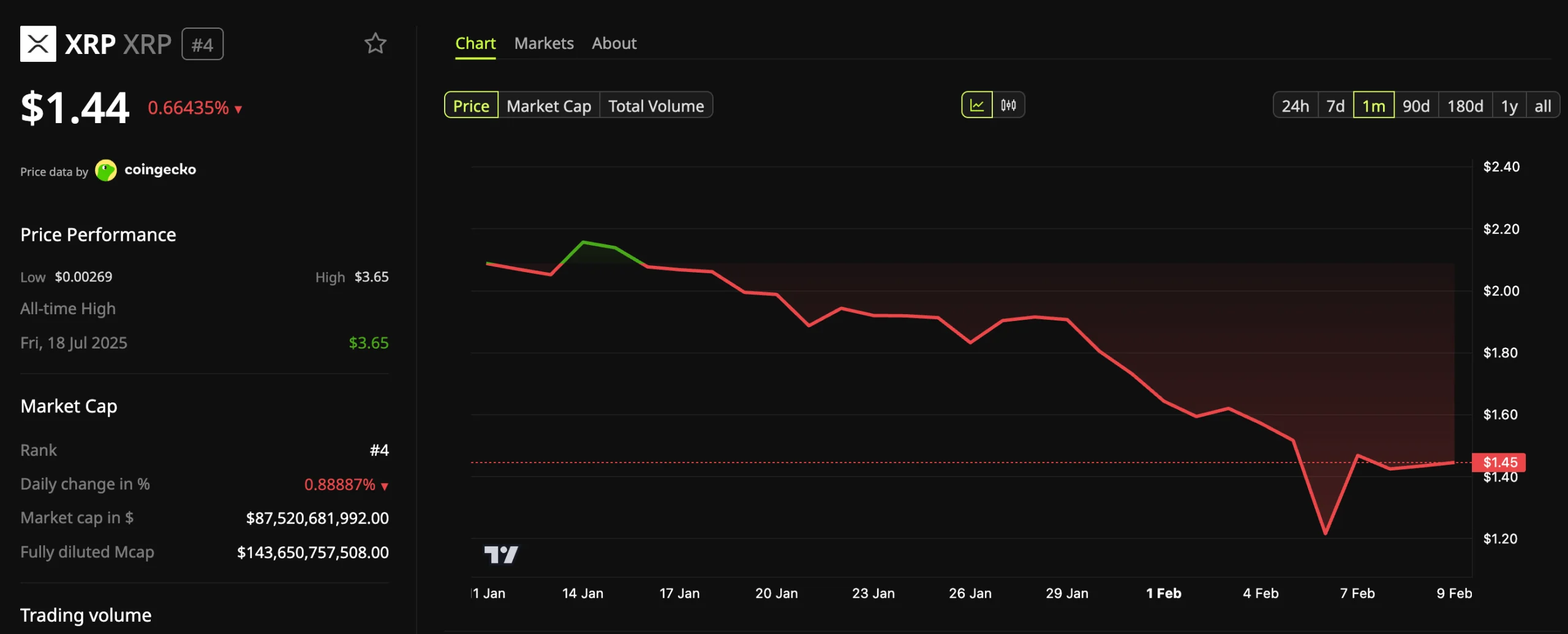Toggle the Market Cap chart mode
This screenshot has height=634, width=1568.
point(548,105)
